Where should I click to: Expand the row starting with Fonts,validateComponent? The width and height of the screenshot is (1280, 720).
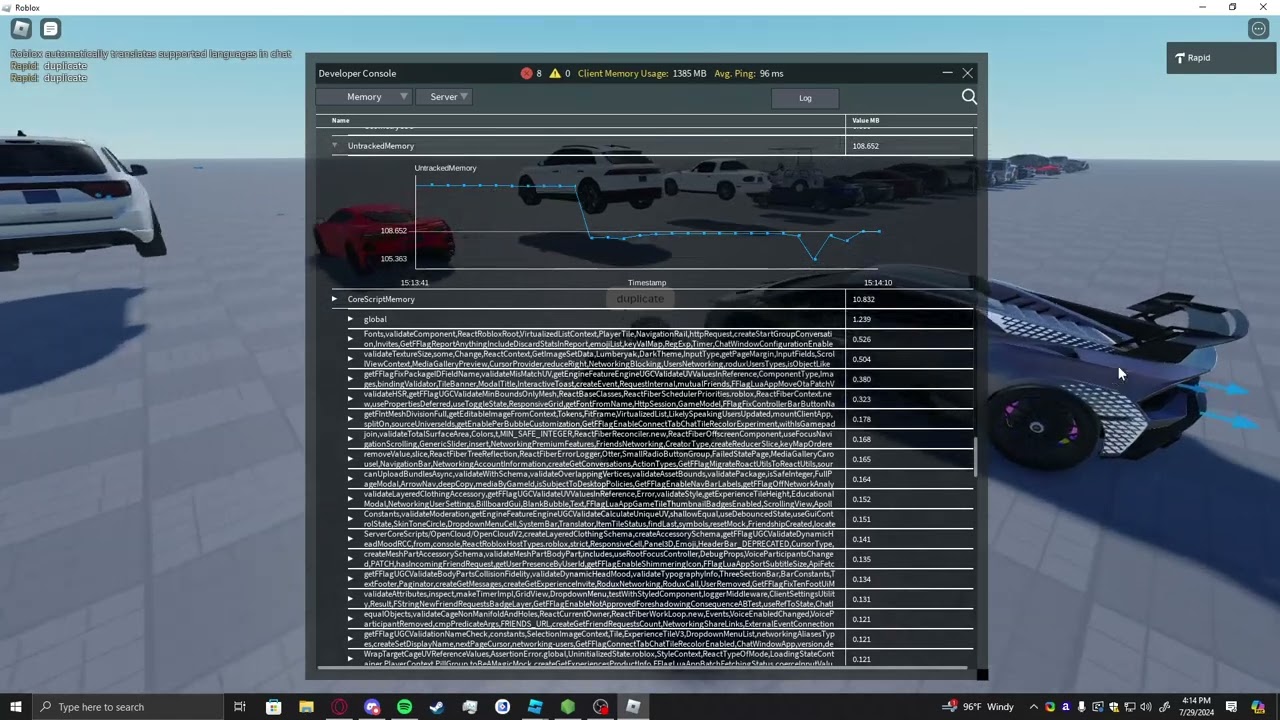pos(350,339)
